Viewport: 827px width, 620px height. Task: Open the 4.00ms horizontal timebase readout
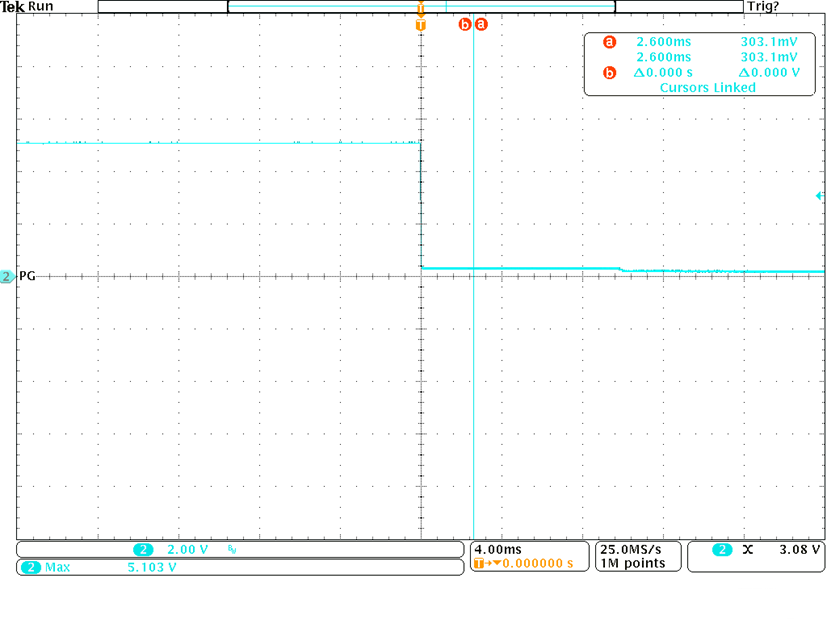pos(498,550)
